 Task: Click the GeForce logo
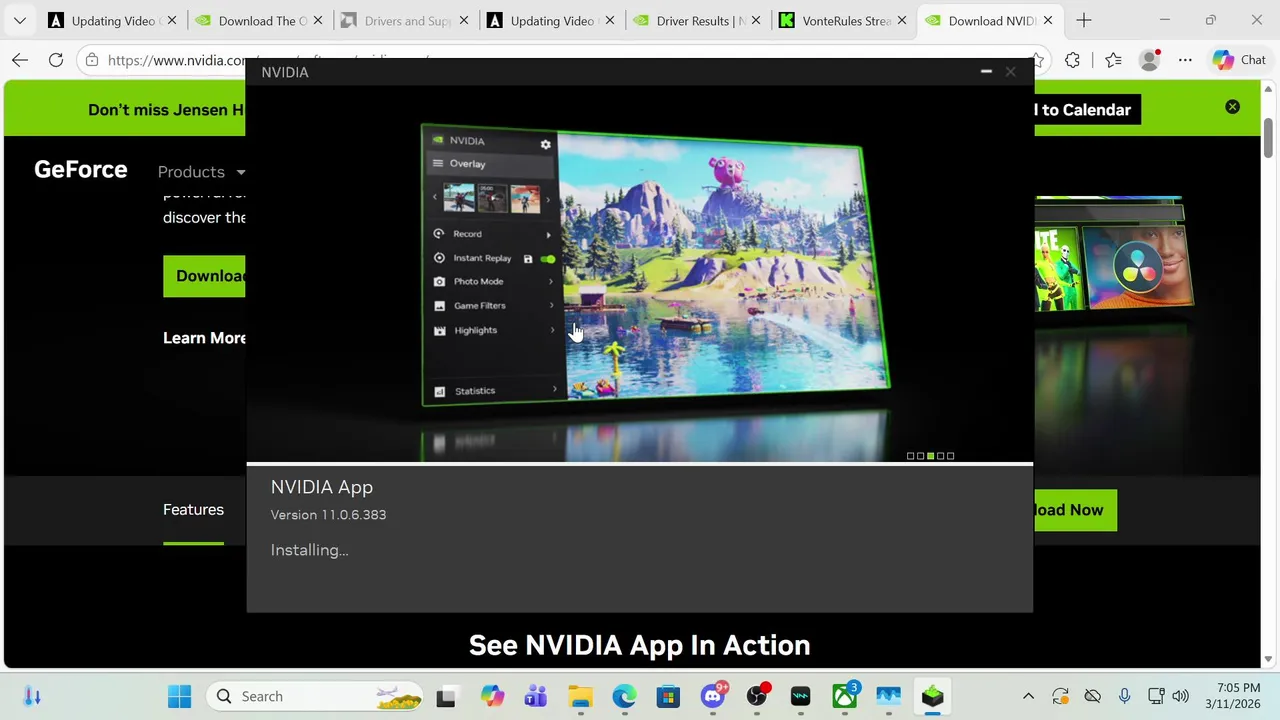80,170
